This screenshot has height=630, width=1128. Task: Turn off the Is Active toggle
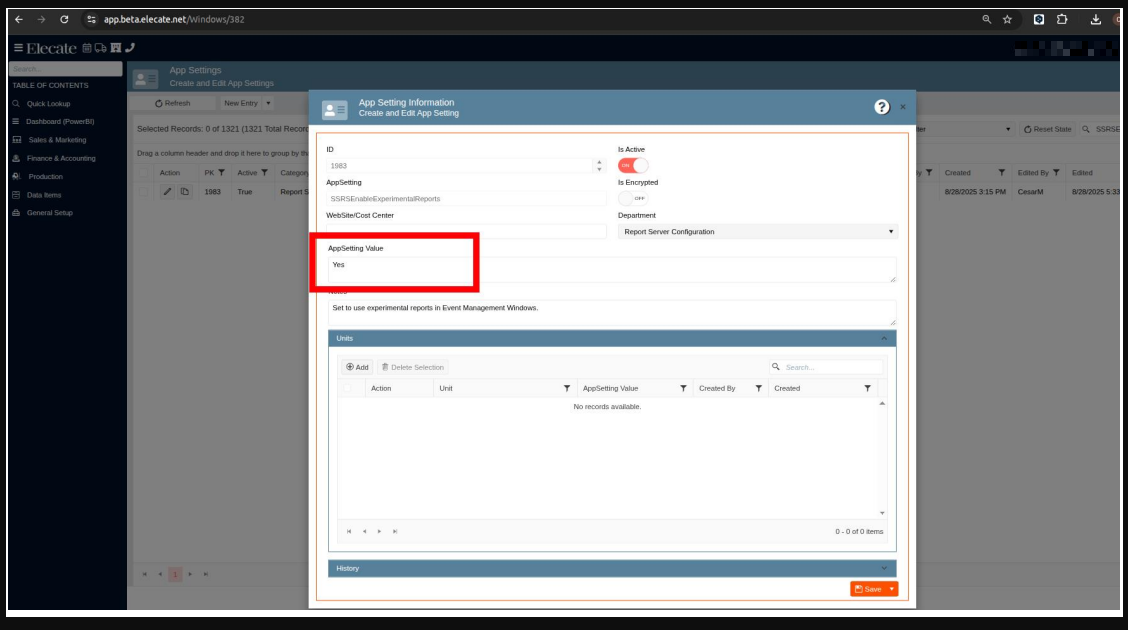(x=633, y=165)
